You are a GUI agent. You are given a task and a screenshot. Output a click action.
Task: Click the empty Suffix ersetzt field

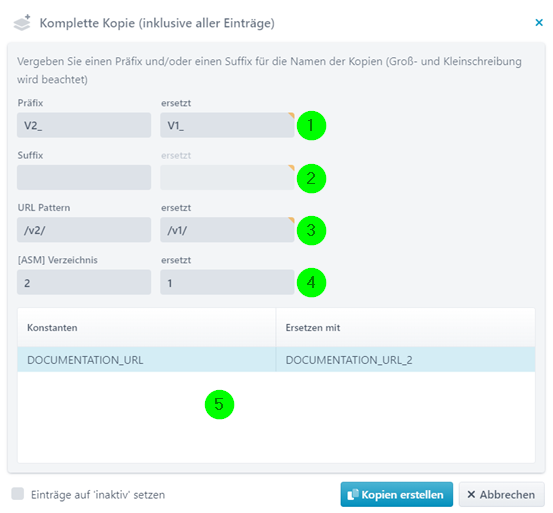point(227,177)
